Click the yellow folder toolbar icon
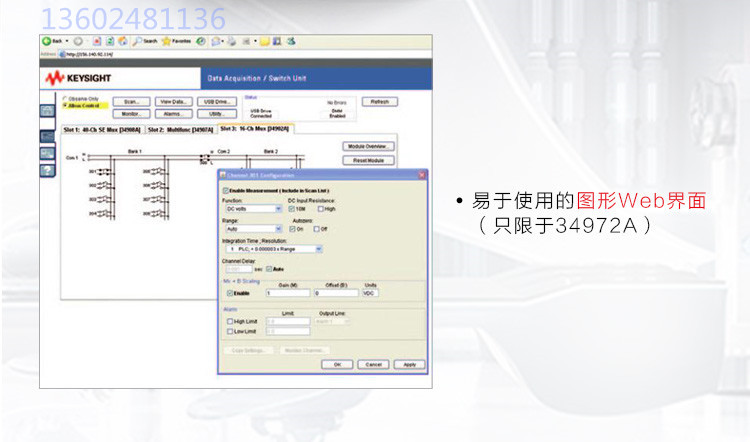Viewport: 750px width, 442px height. pyautogui.click(x=265, y=41)
